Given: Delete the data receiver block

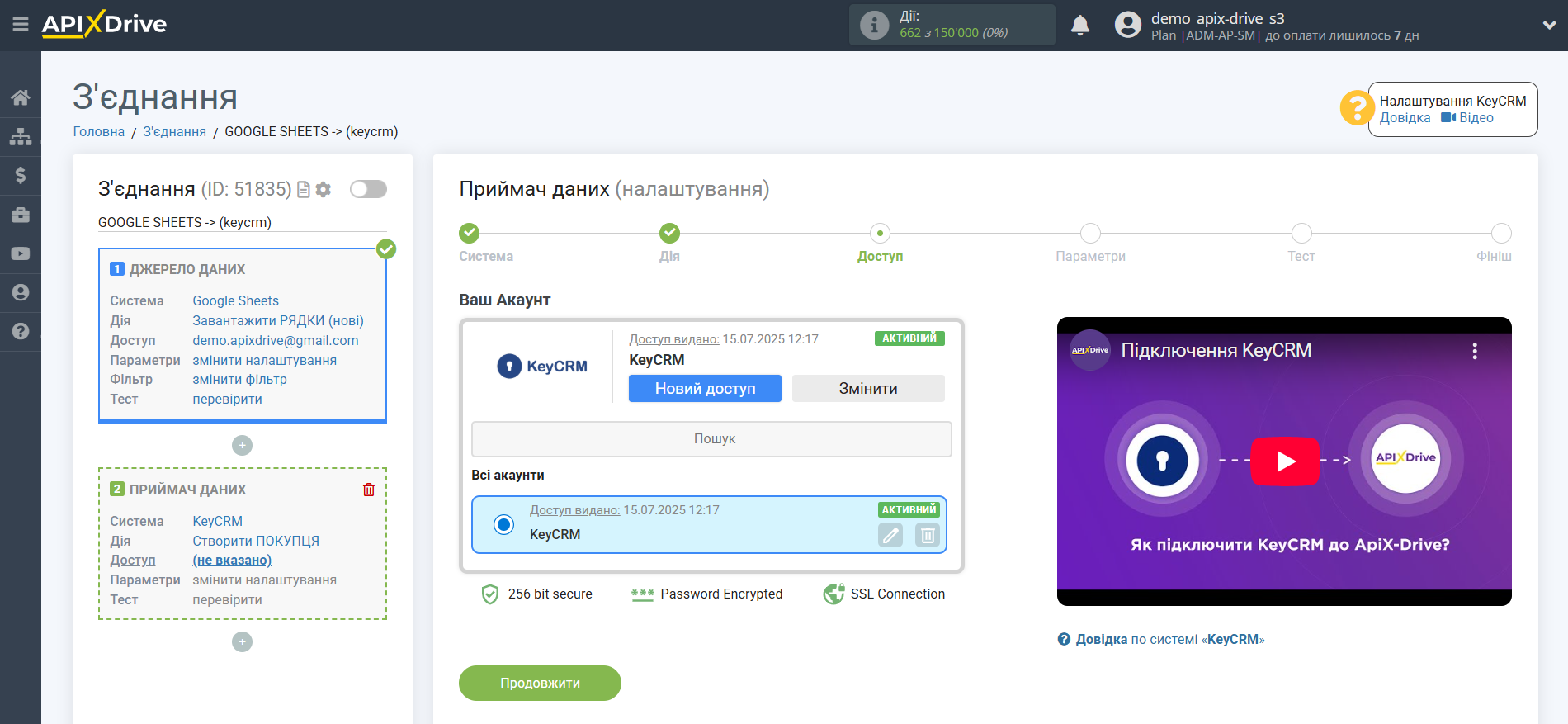Looking at the screenshot, I should pos(369,490).
